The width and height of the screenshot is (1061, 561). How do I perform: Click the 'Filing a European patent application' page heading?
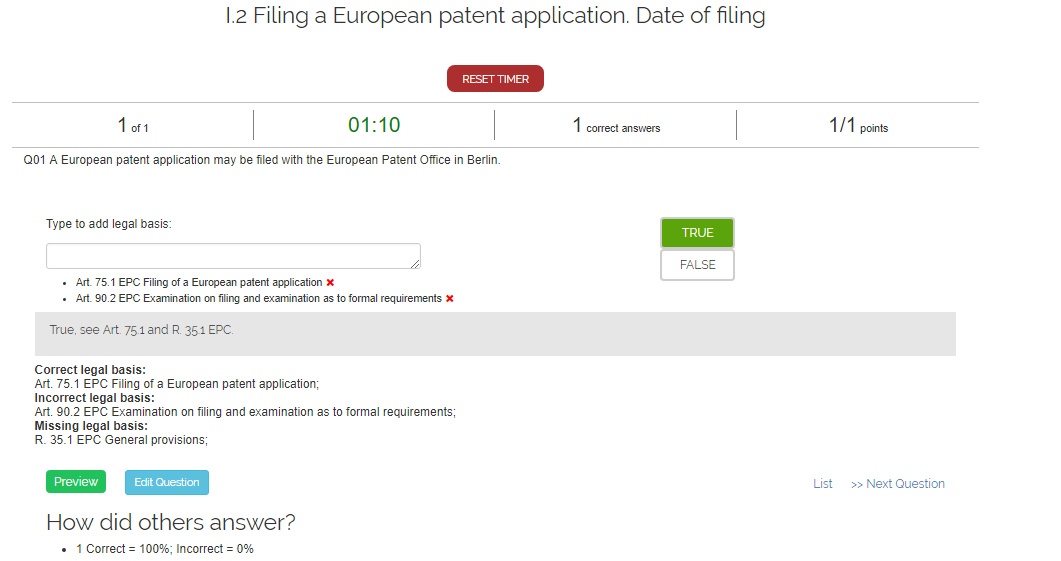(x=496, y=16)
